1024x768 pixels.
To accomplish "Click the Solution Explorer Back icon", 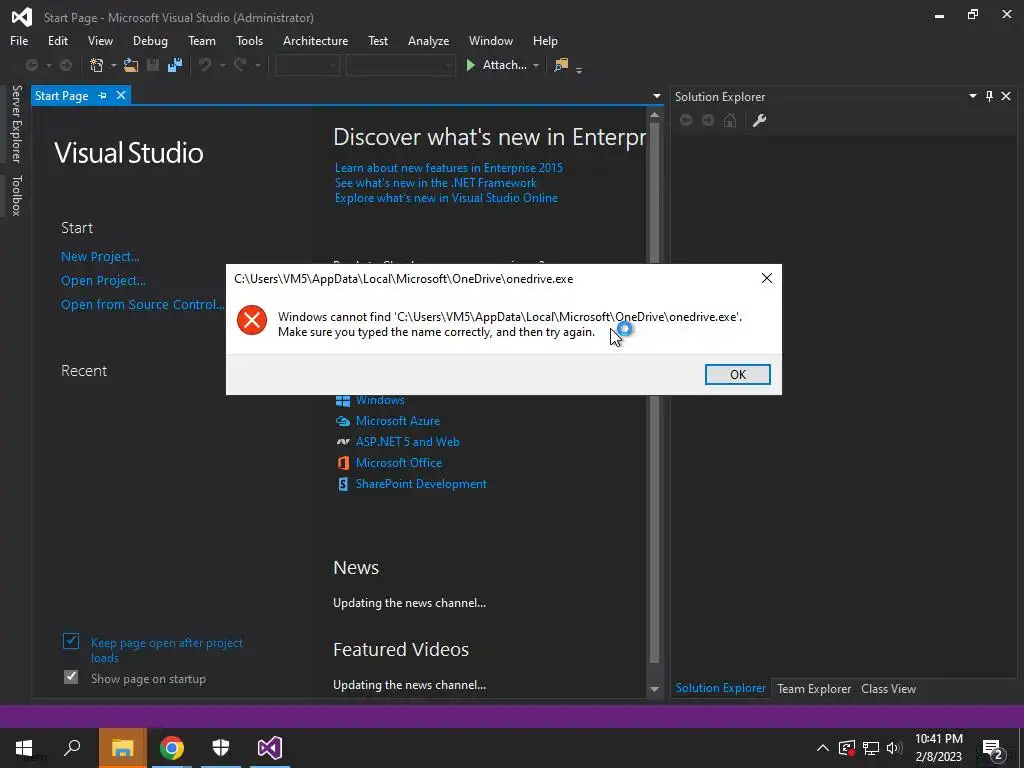I will coord(686,120).
